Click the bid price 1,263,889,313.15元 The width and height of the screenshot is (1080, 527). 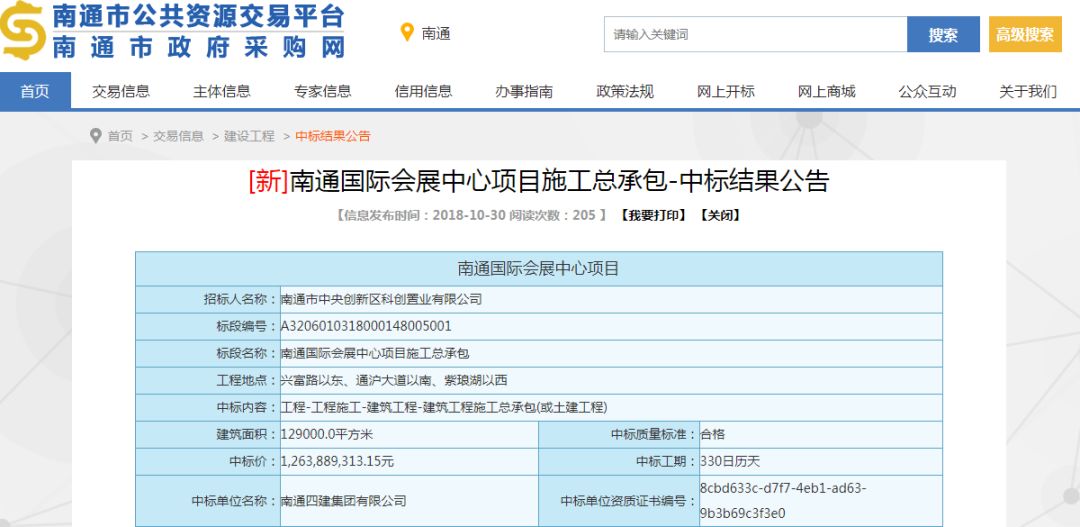click(x=338, y=462)
